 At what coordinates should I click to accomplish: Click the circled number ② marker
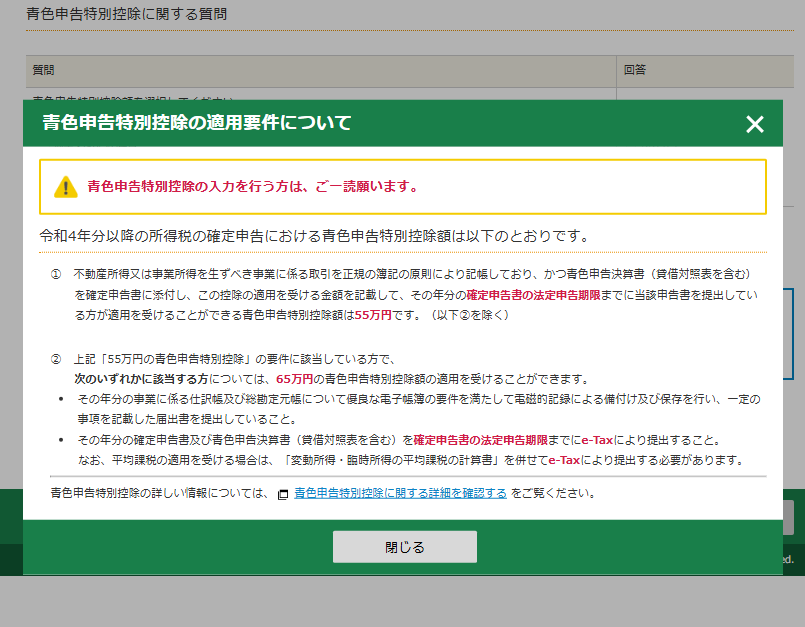(56, 359)
